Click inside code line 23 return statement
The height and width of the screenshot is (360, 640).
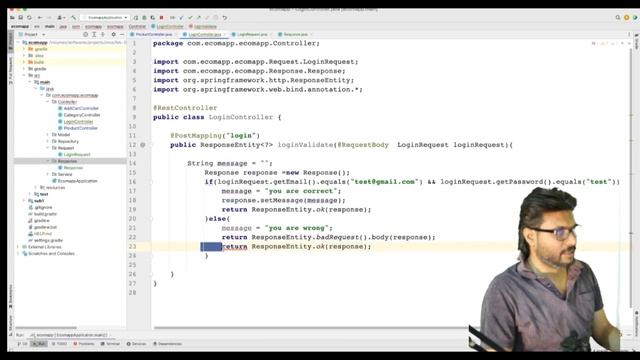point(296,246)
